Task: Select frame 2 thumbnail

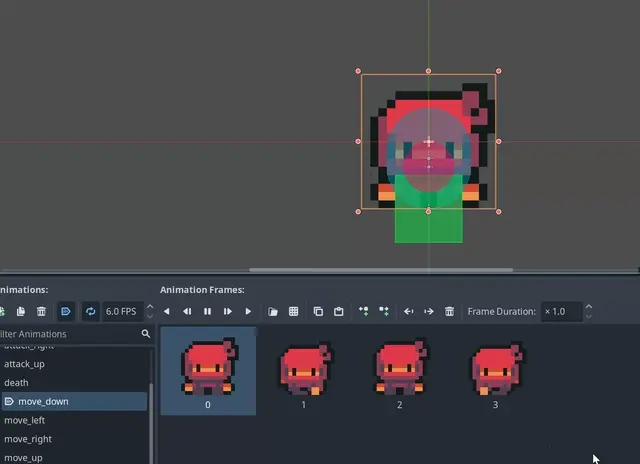Action: (x=400, y=370)
